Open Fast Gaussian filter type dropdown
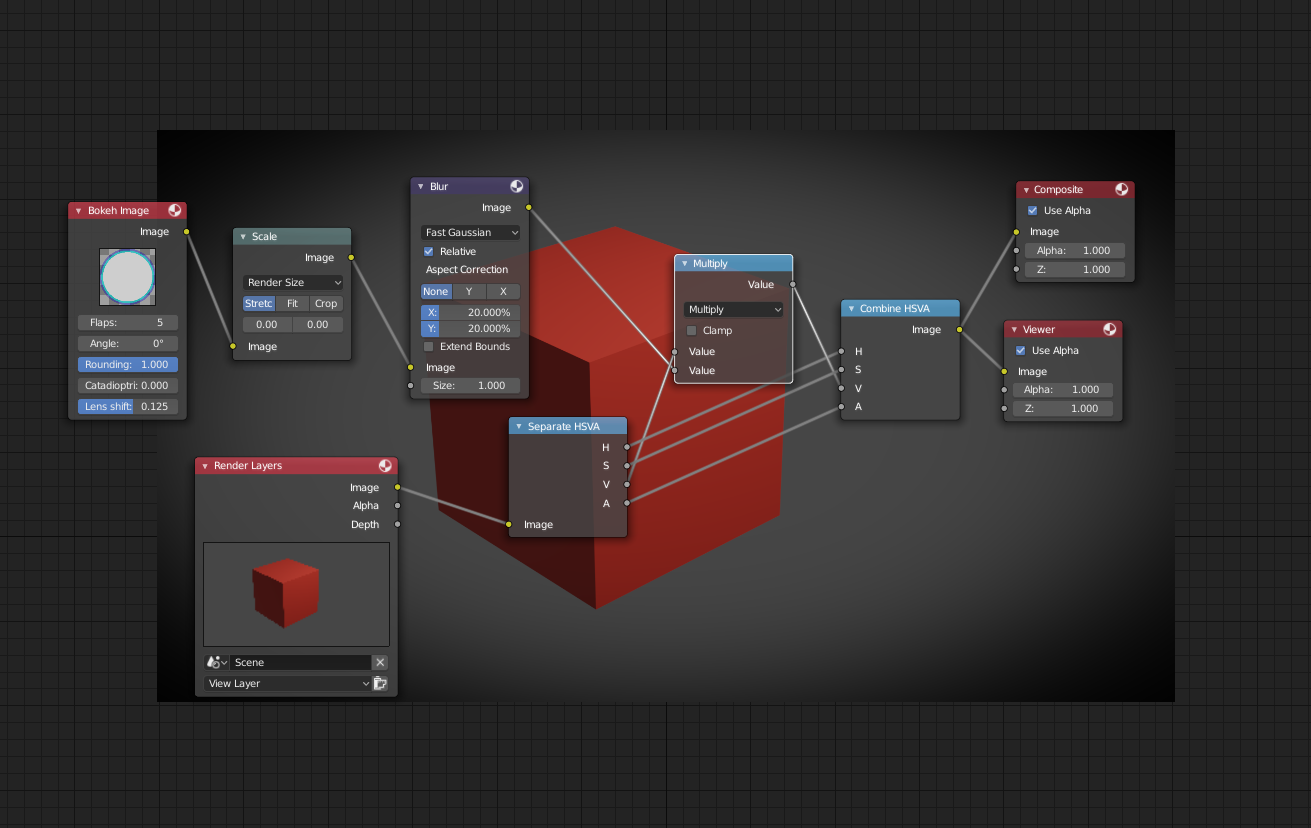The image size is (1311, 828). coord(470,232)
